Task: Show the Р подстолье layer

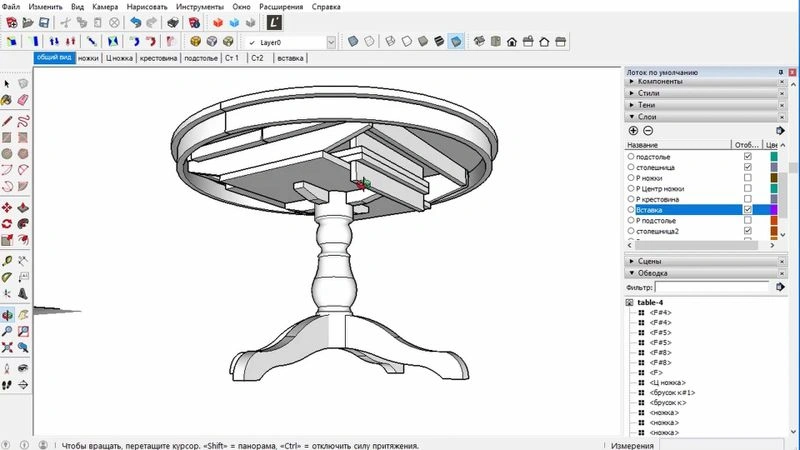Action: [747, 220]
